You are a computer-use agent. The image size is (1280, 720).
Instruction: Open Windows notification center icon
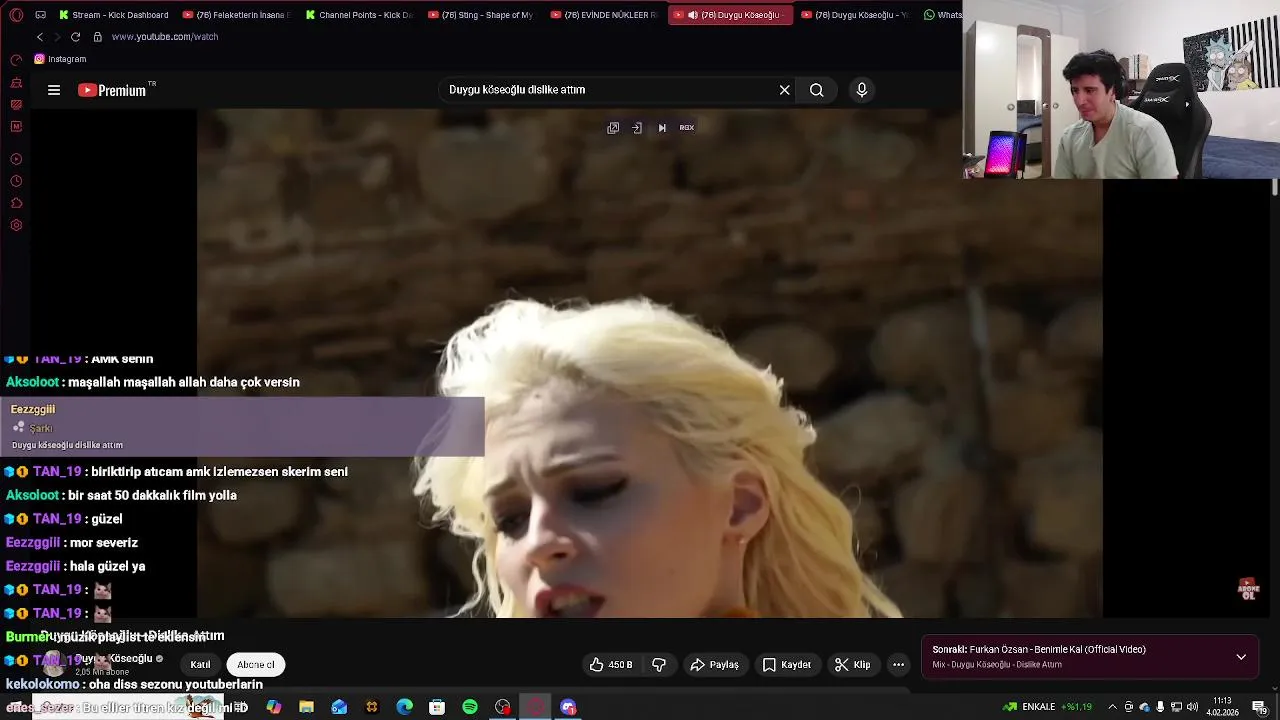click(1259, 707)
